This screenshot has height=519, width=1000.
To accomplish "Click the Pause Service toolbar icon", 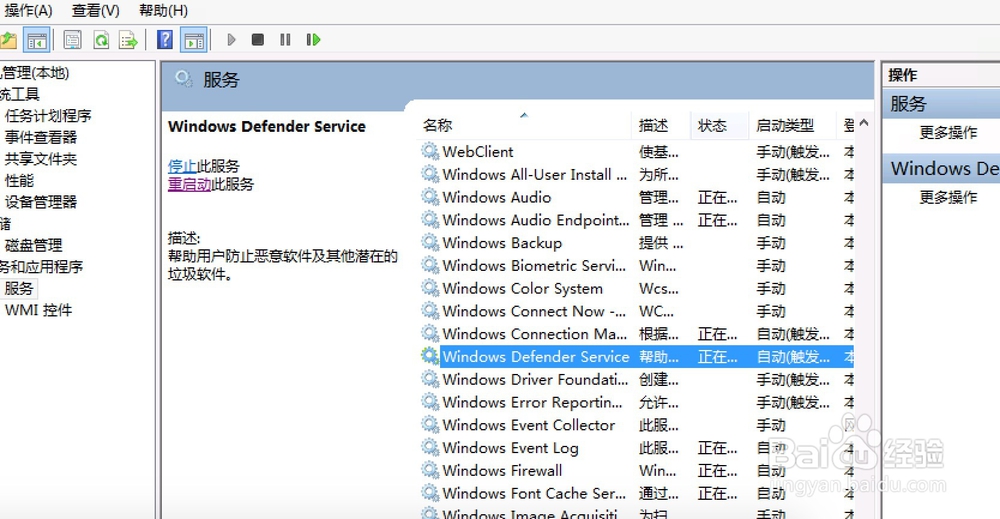I will pyautogui.click(x=285, y=40).
